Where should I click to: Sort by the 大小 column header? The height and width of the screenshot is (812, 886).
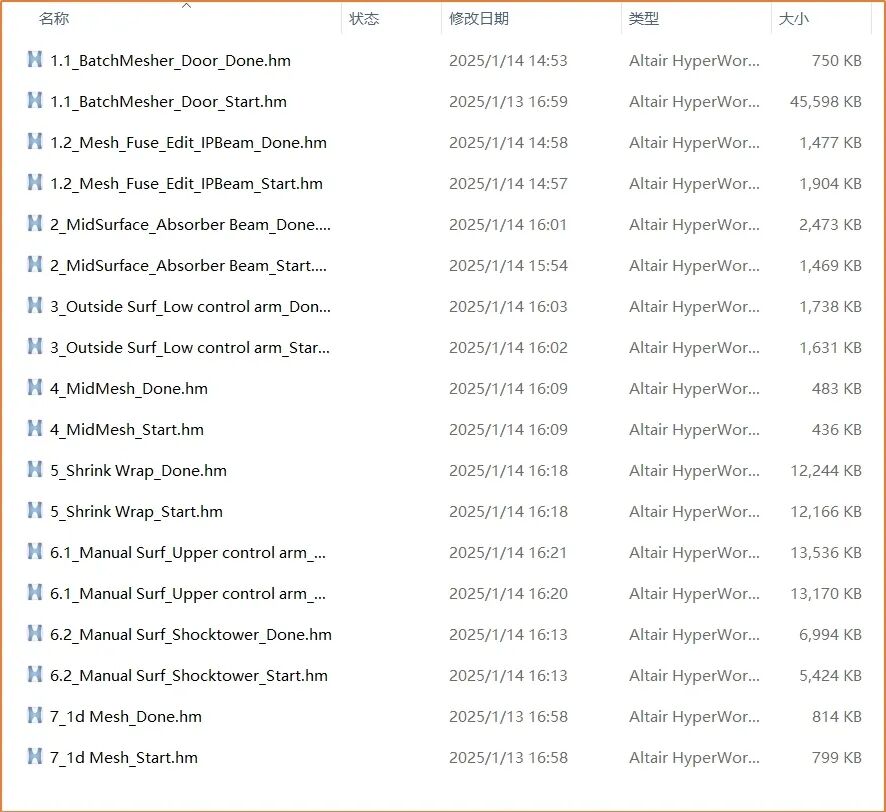point(794,19)
